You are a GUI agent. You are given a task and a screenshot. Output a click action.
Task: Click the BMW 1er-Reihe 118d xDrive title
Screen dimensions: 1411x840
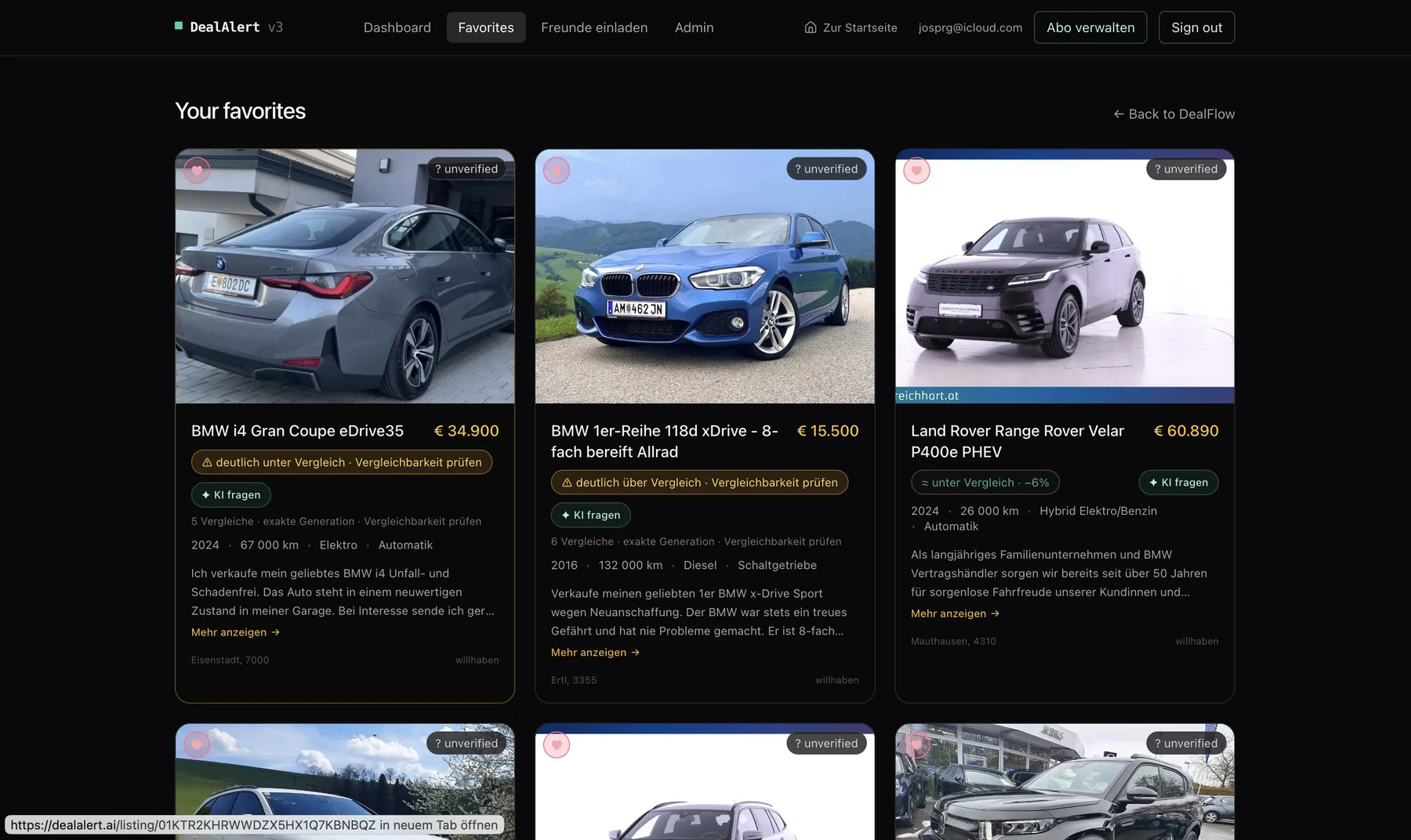click(x=665, y=441)
